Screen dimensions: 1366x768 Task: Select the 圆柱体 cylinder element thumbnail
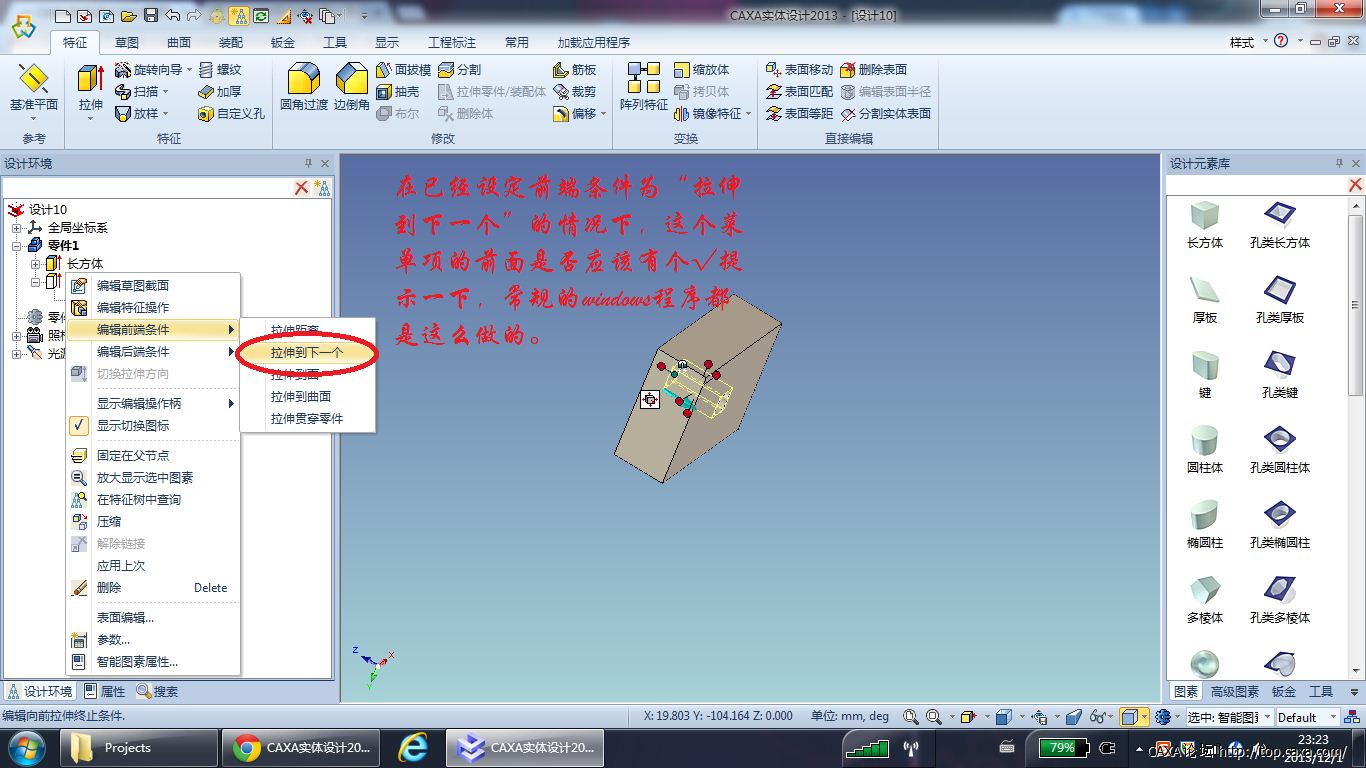point(1205,450)
